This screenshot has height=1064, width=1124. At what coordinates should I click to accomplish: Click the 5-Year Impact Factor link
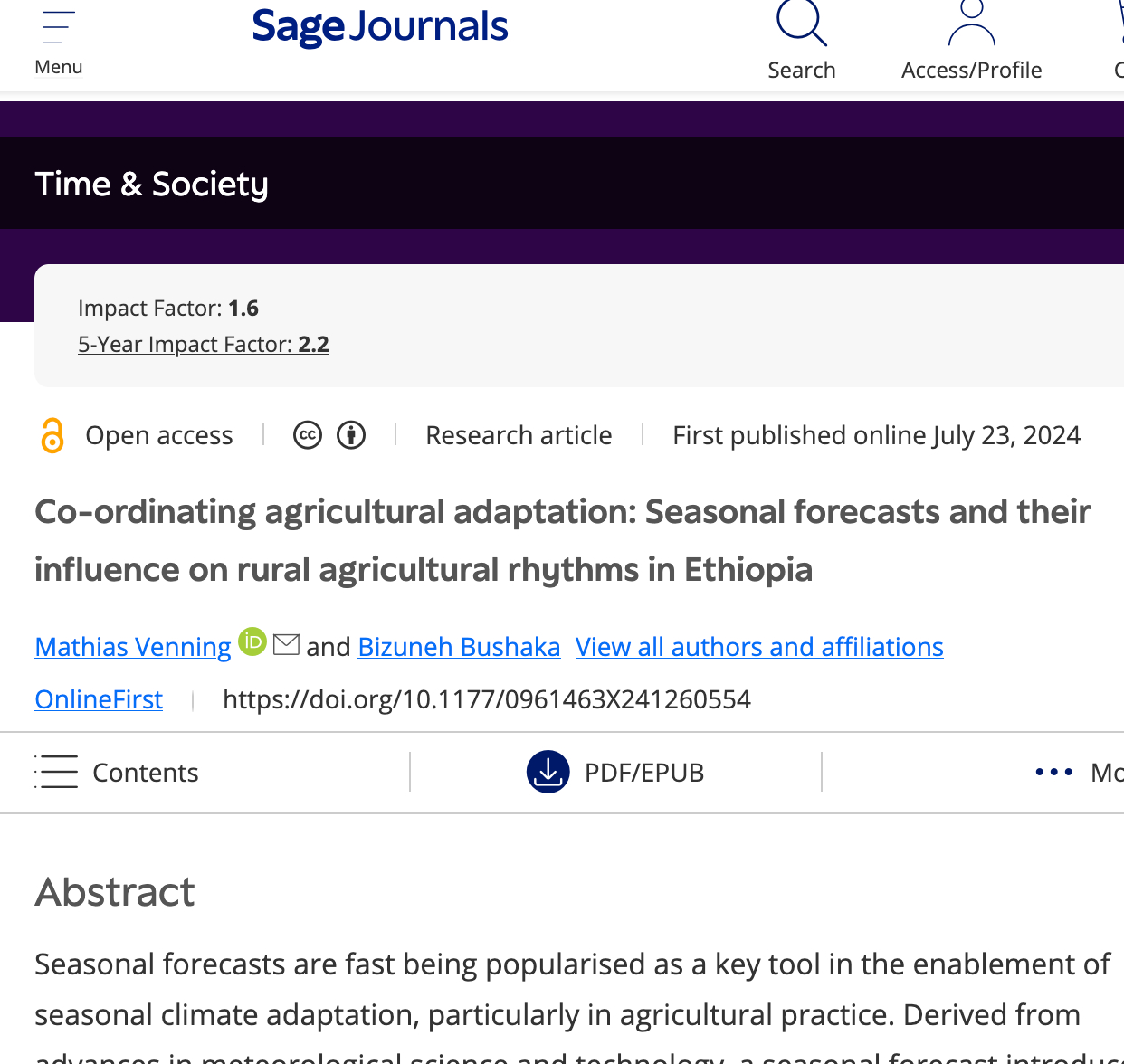pyautogui.click(x=204, y=345)
